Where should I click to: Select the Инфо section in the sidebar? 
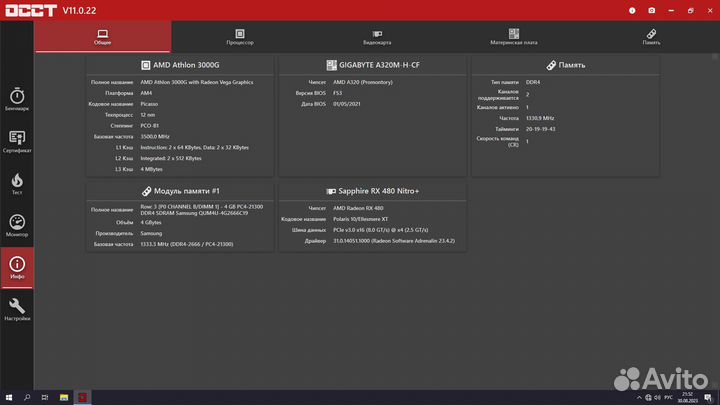17,268
